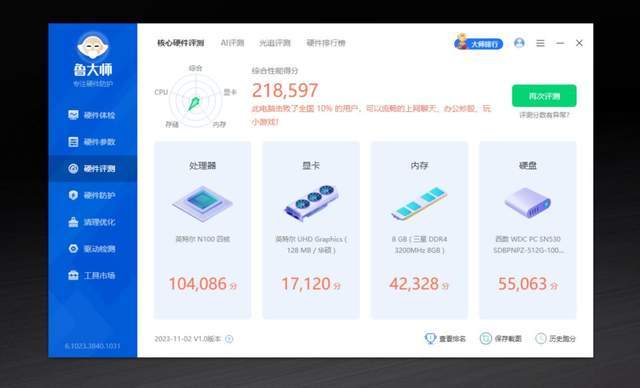Click the processor chip image
Screen dimensions: 640x388
202,203
